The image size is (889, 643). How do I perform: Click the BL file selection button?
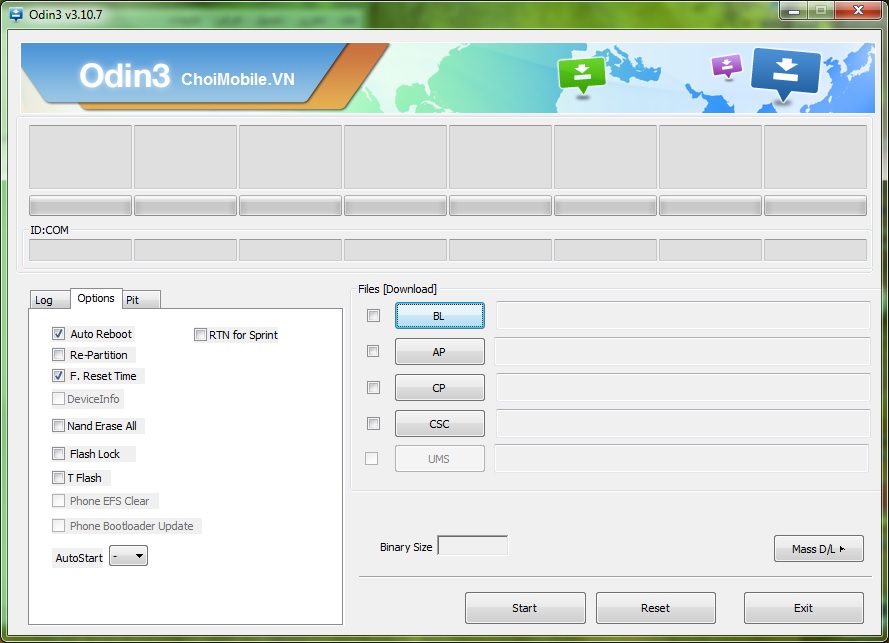(439, 315)
